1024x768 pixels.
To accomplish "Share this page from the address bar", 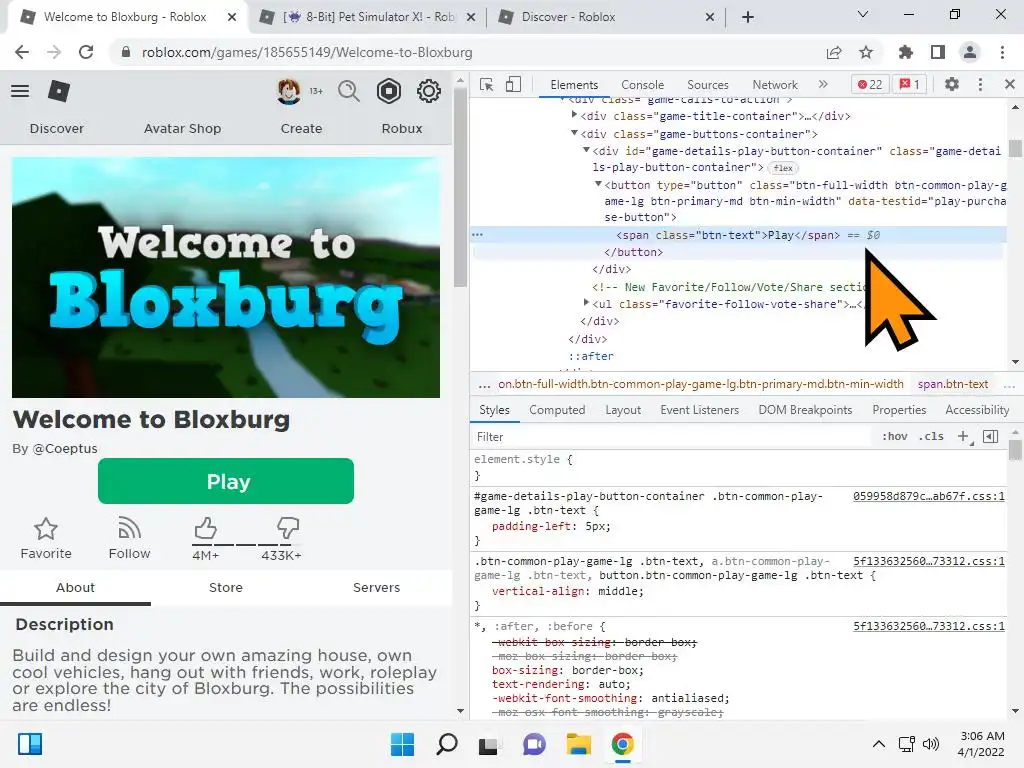I will tap(834, 52).
